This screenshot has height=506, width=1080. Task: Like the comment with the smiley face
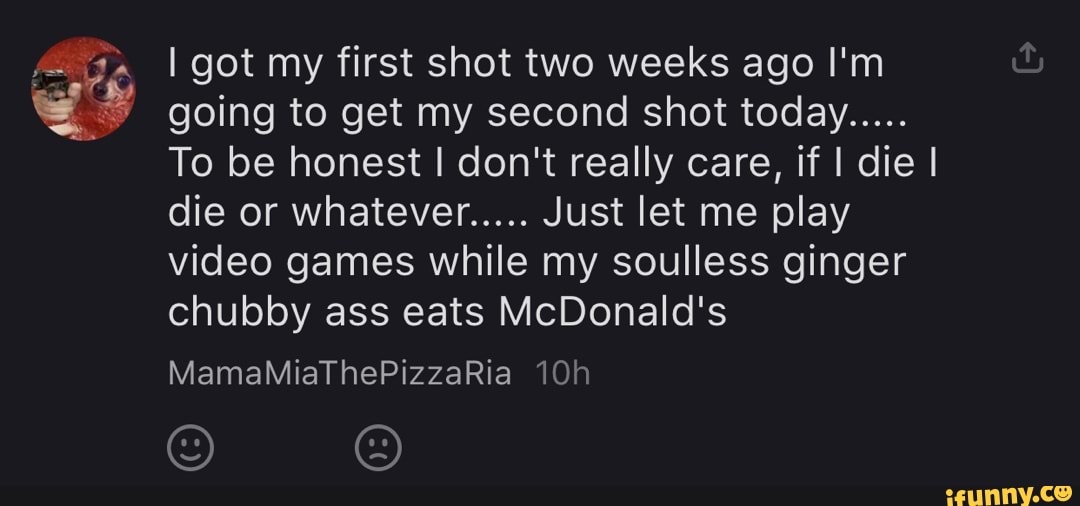pos(188,449)
